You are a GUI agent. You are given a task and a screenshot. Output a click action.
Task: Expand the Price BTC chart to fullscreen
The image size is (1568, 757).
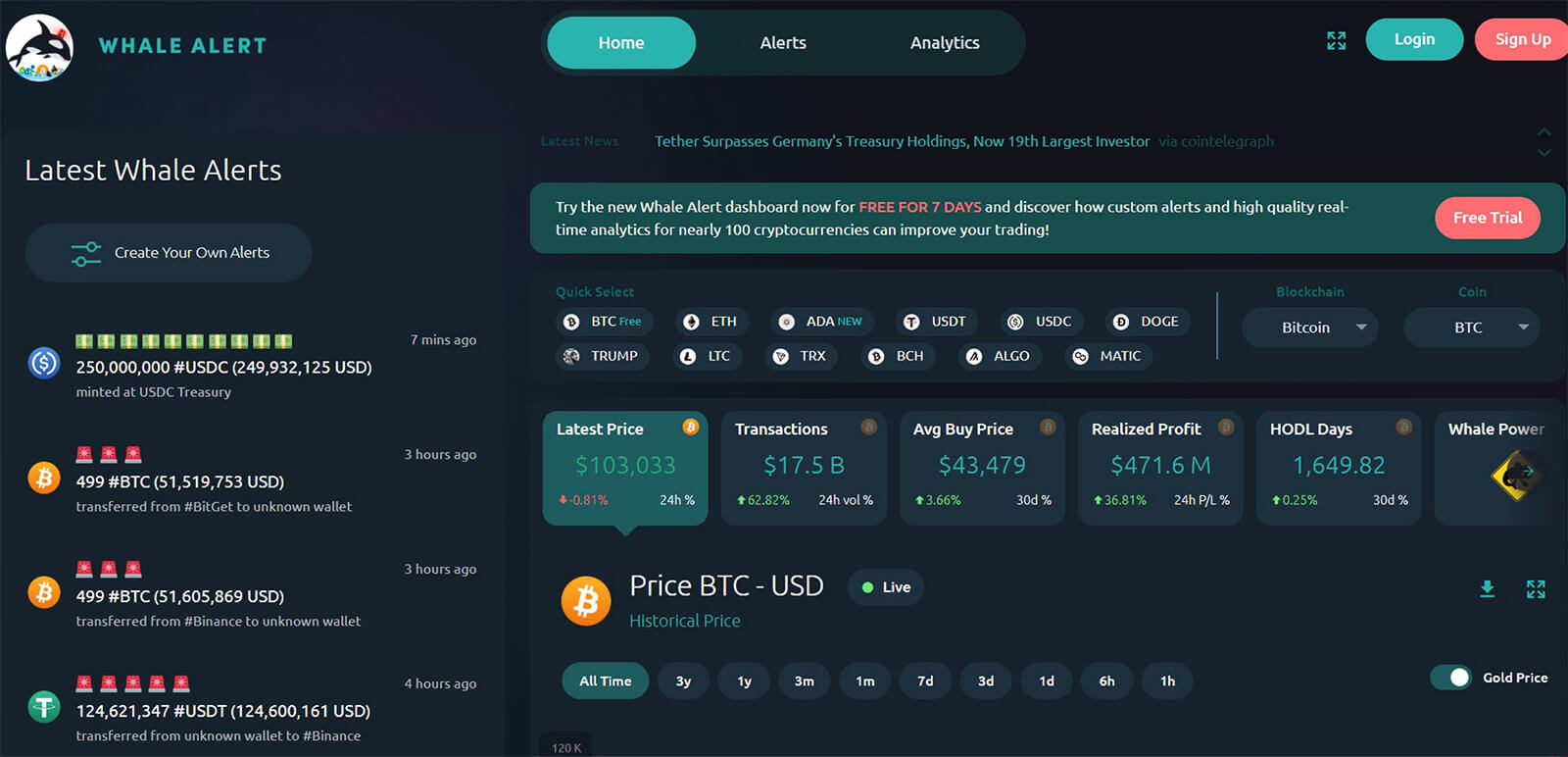click(1536, 588)
